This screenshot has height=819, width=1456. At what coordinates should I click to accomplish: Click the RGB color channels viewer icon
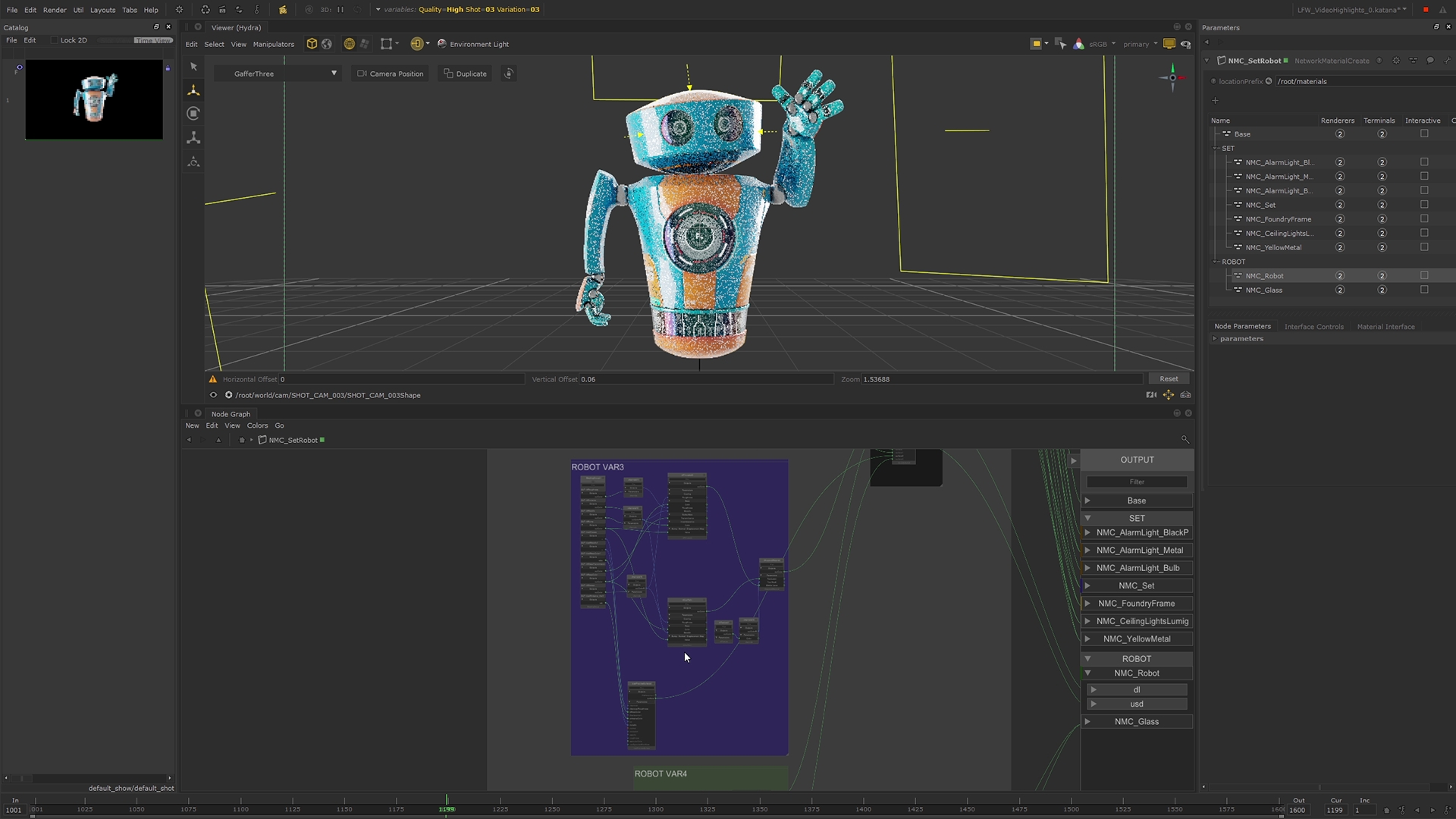click(x=1078, y=44)
